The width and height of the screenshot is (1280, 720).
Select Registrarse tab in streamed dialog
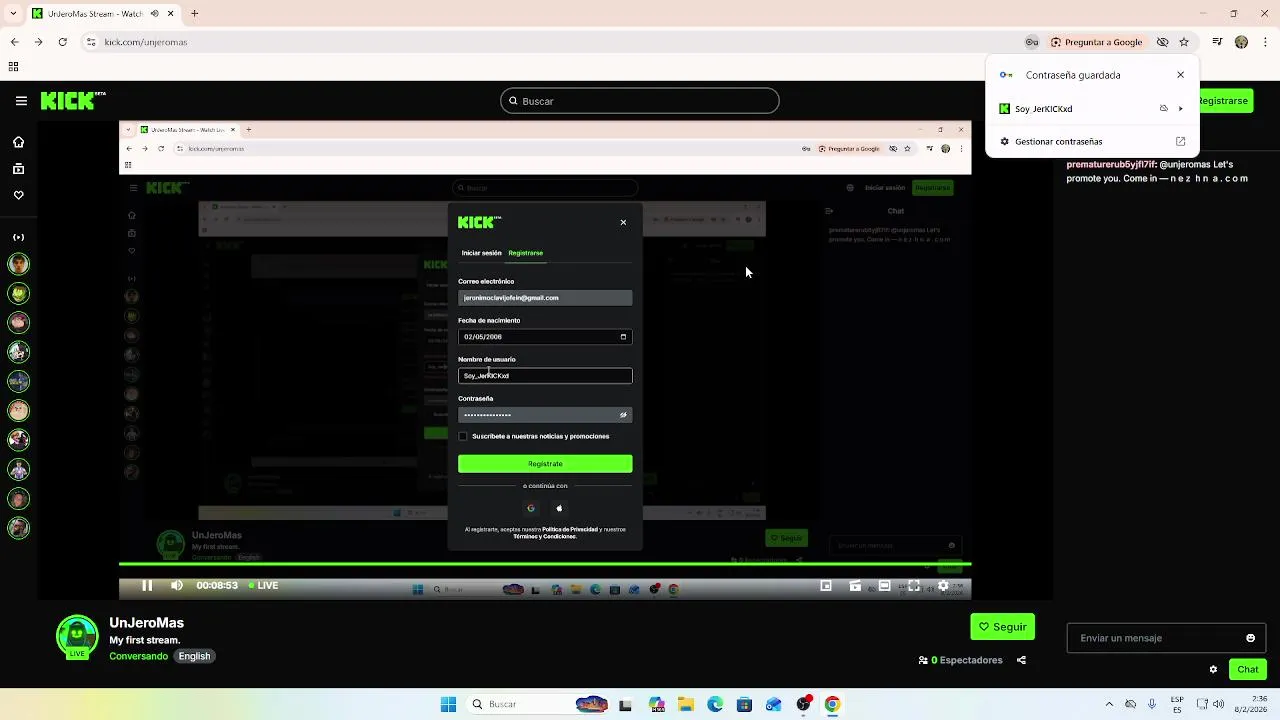click(x=525, y=253)
